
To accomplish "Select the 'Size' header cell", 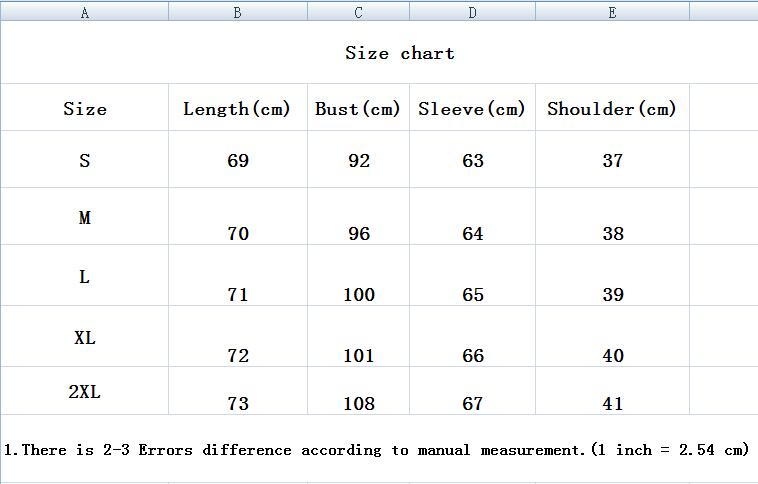I will pyautogui.click(x=85, y=108).
